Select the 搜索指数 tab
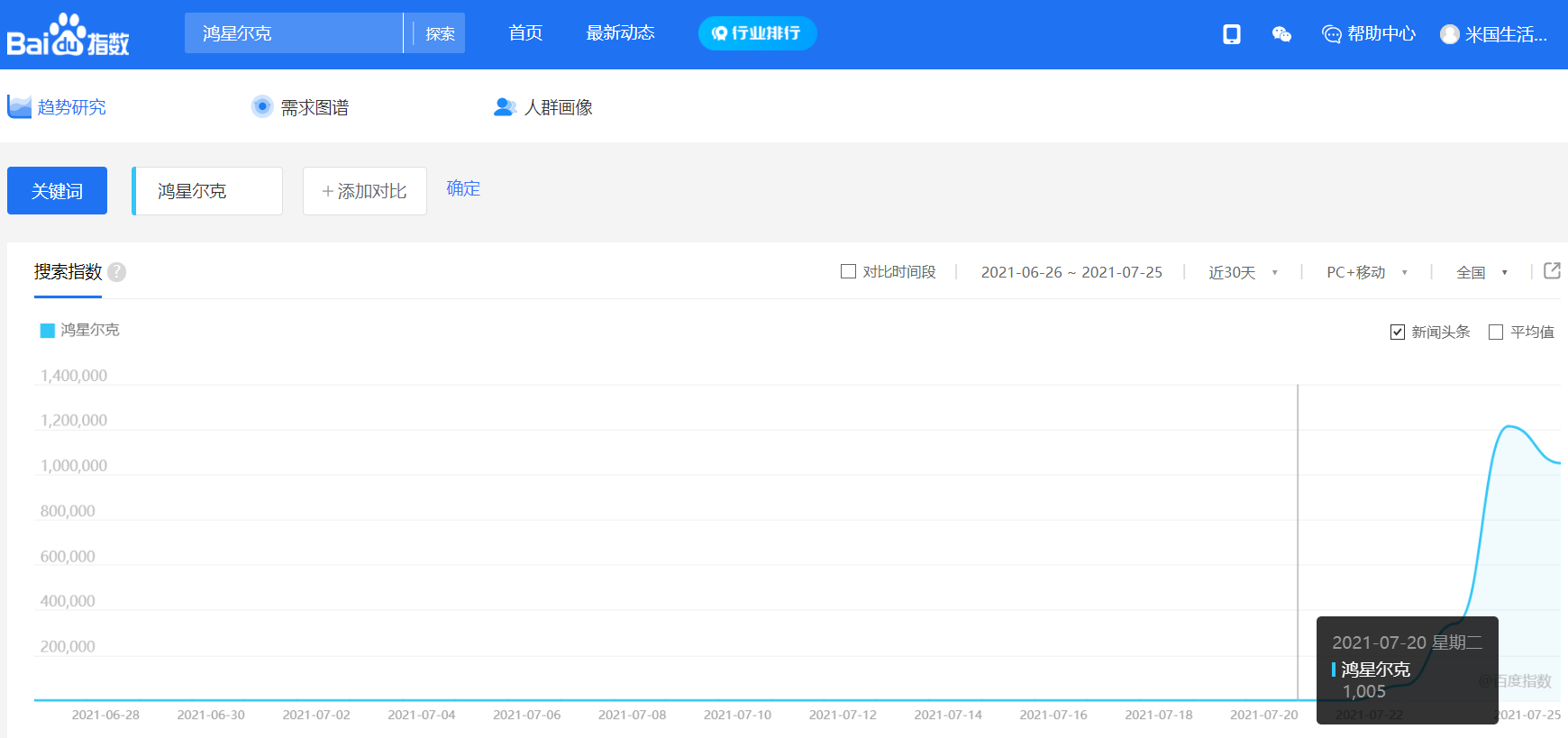 (68, 271)
